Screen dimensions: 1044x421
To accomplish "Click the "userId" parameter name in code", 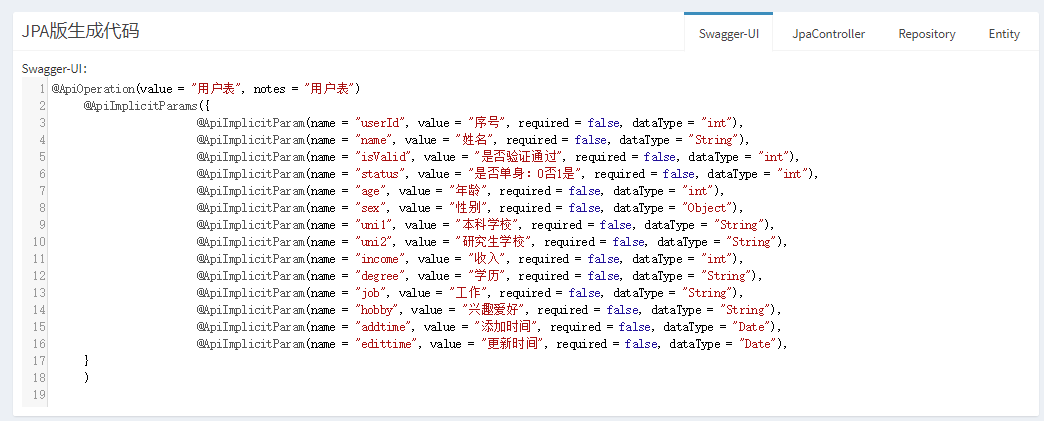I will tap(379, 123).
